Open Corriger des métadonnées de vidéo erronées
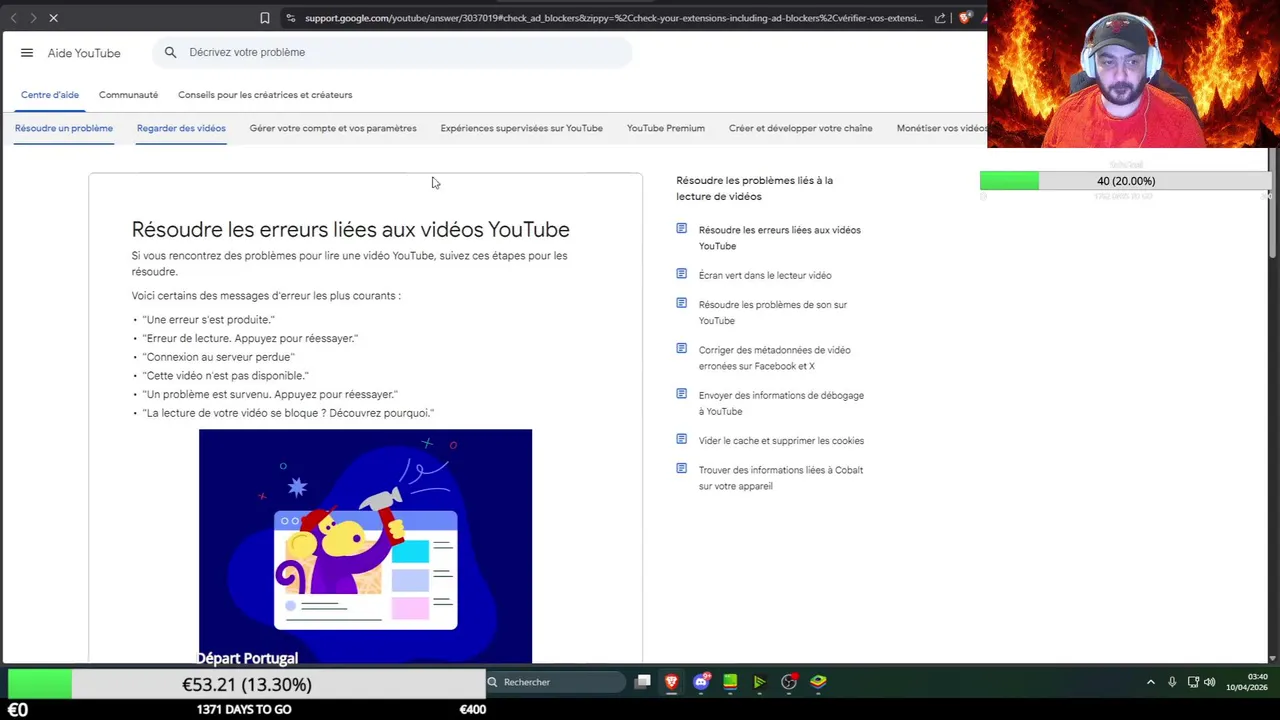The width and height of the screenshot is (1280, 720). click(775, 358)
